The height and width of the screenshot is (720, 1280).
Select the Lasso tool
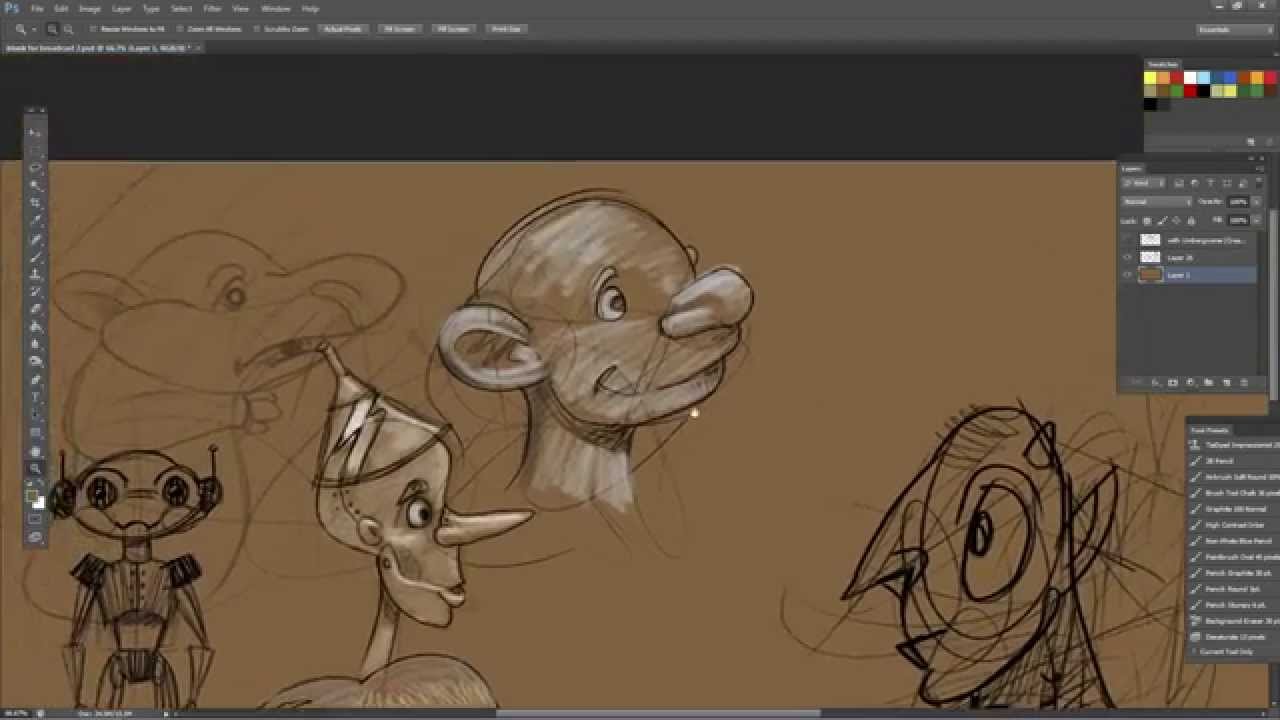point(35,166)
